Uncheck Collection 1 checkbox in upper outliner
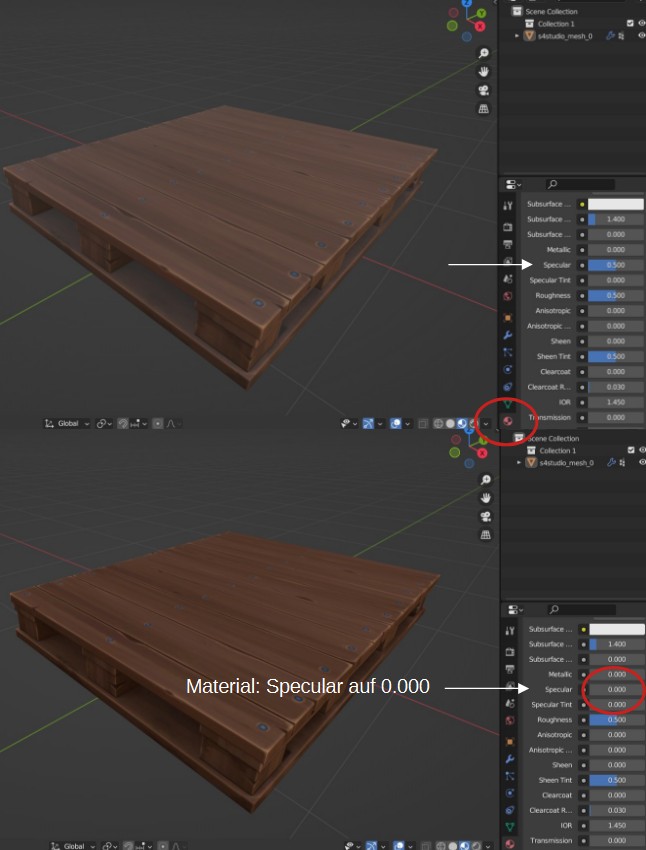 click(630, 23)
